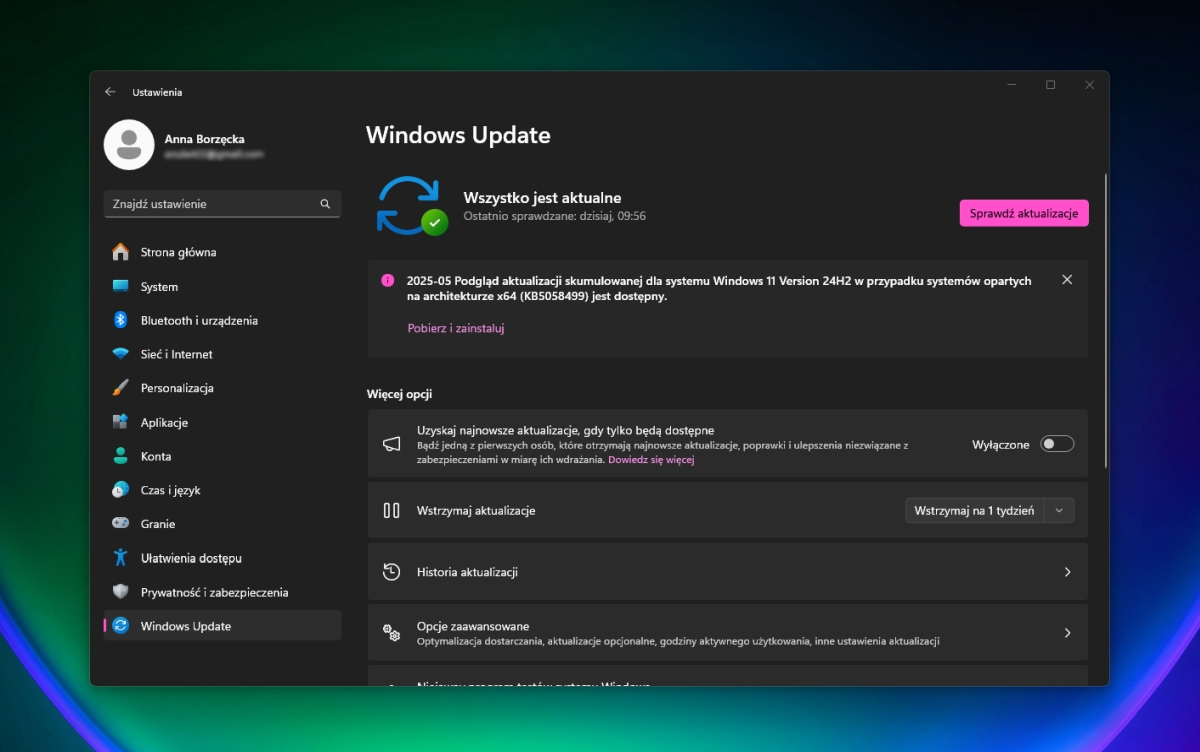The image size is (1200, 752).
Task: Click the Windows Update sync icon in sidebar
Action: tap(121, 626)
